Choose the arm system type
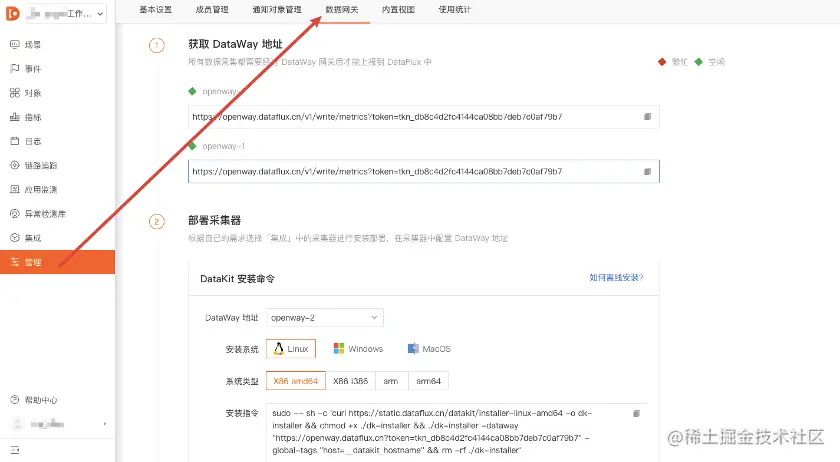Image resolution: width=840 pixels, height=462 pixels. click(x=391, y=381)
